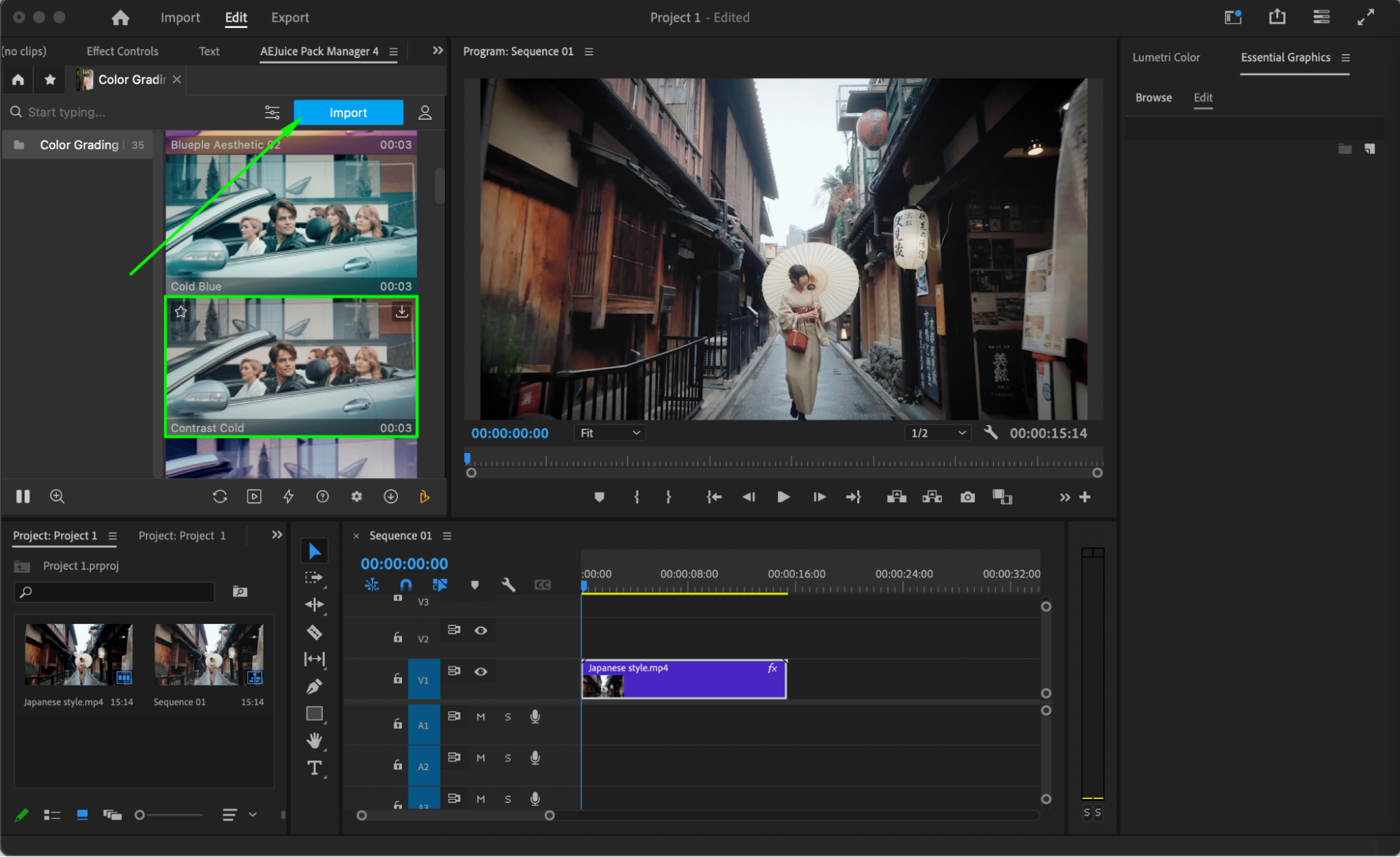Open the Lumetri Color panel tab
The image size is (1400, 857).
(x=1165, y=57)
